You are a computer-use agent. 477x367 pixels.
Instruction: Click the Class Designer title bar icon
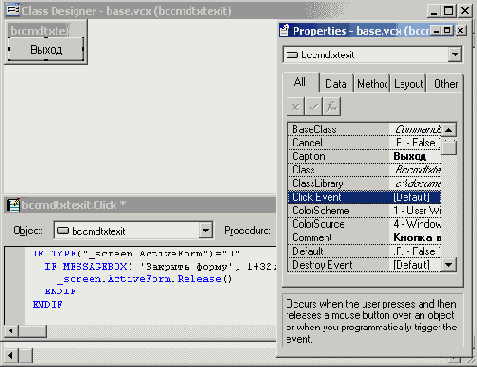pos(13,11)
